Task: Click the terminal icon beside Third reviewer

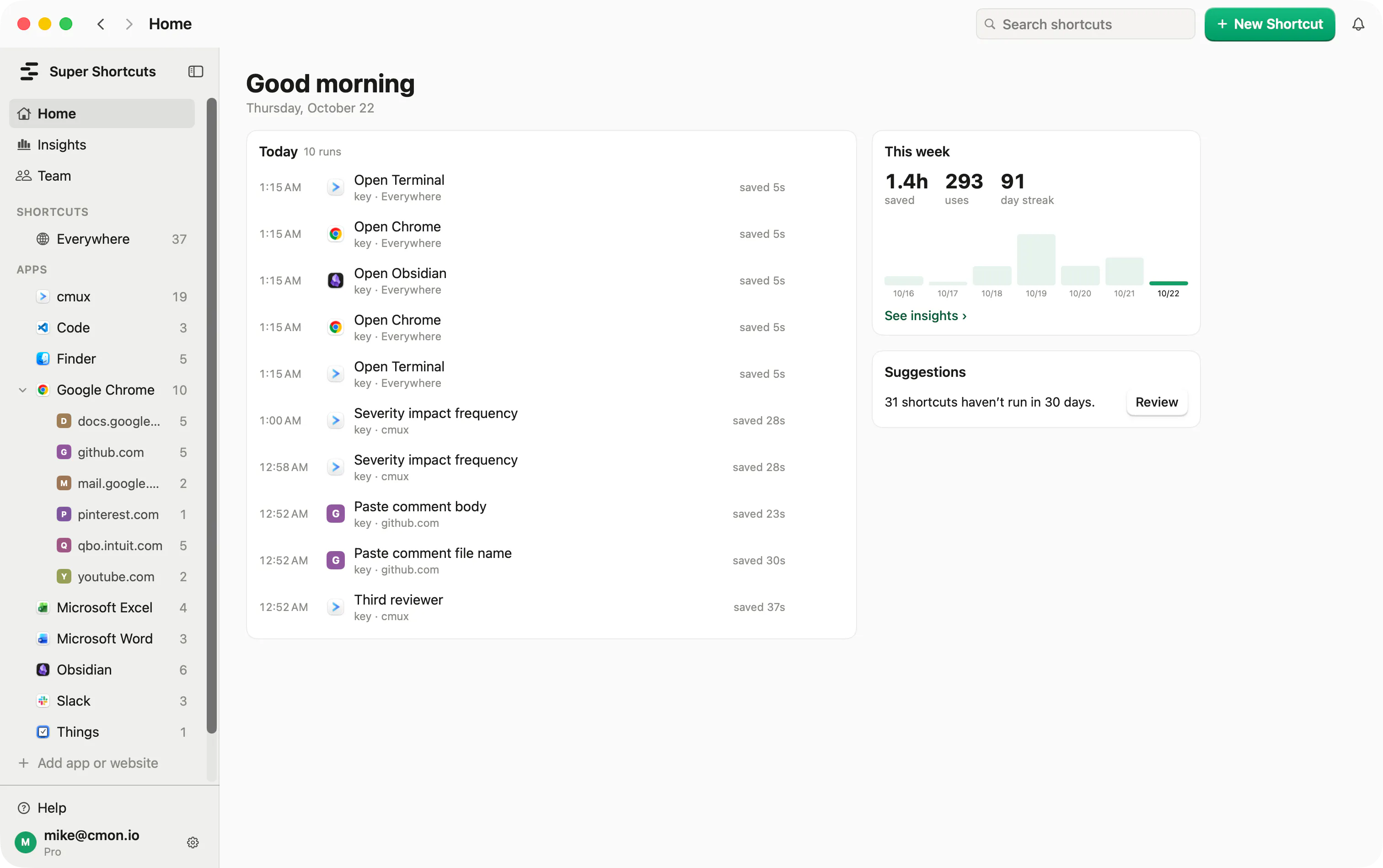Action: click(335, 607)
